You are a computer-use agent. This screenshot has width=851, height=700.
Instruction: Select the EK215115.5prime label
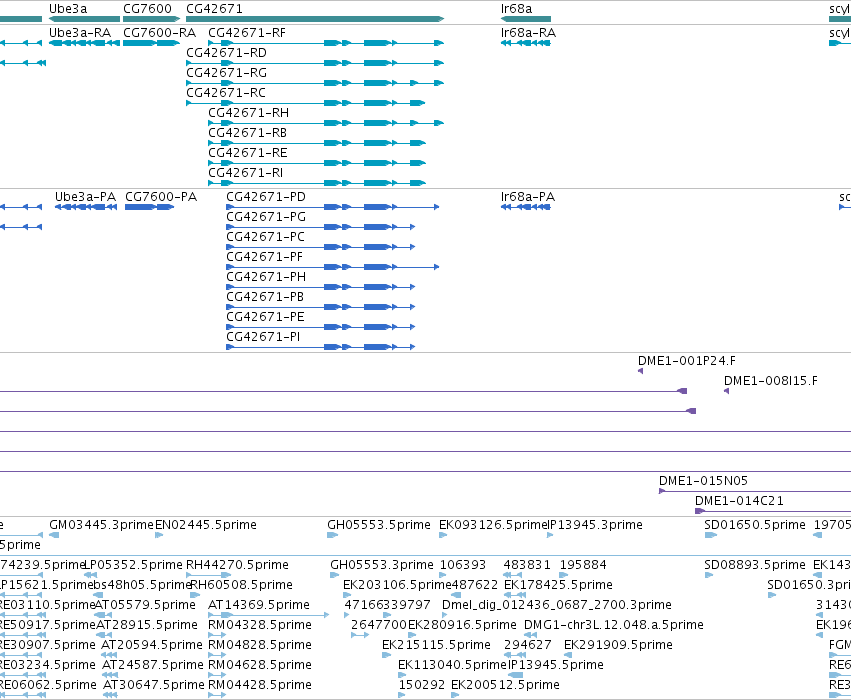coord(436,645)
